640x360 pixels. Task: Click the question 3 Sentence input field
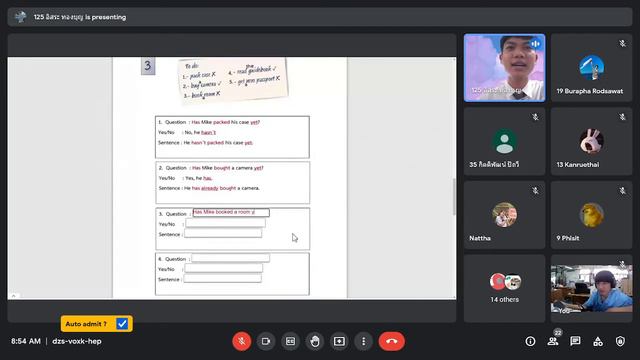pyautogui.click(x=223, y=233)
